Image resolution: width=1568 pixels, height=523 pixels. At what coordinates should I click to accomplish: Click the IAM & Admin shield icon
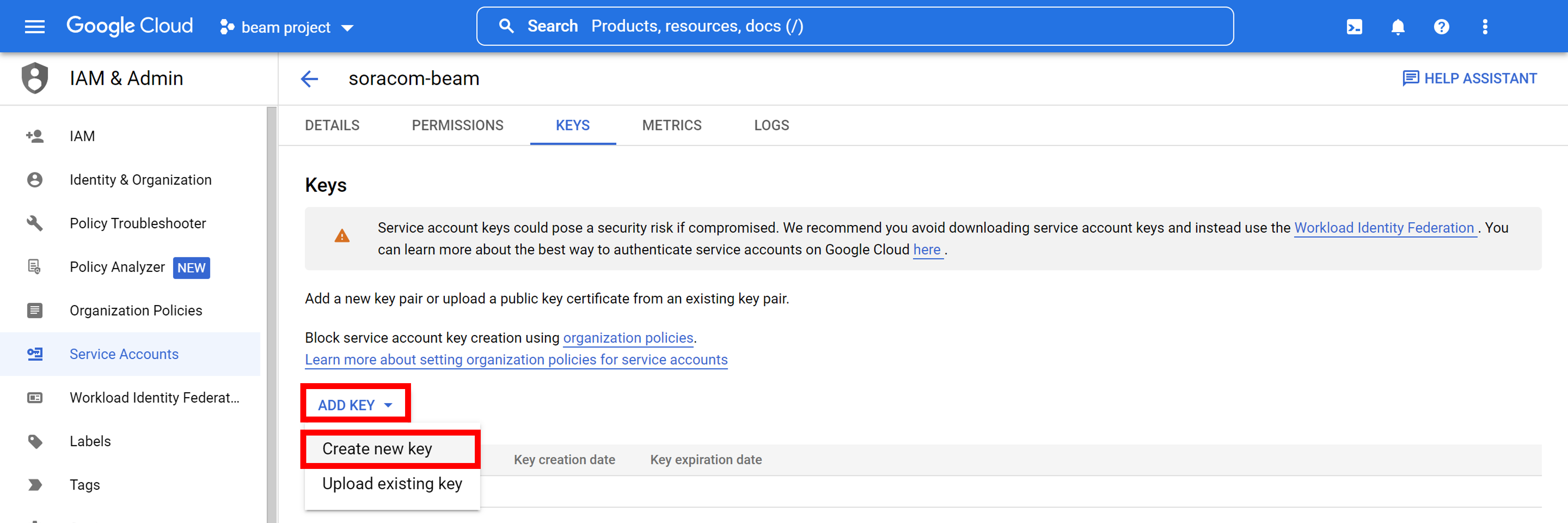coord(35,78)
